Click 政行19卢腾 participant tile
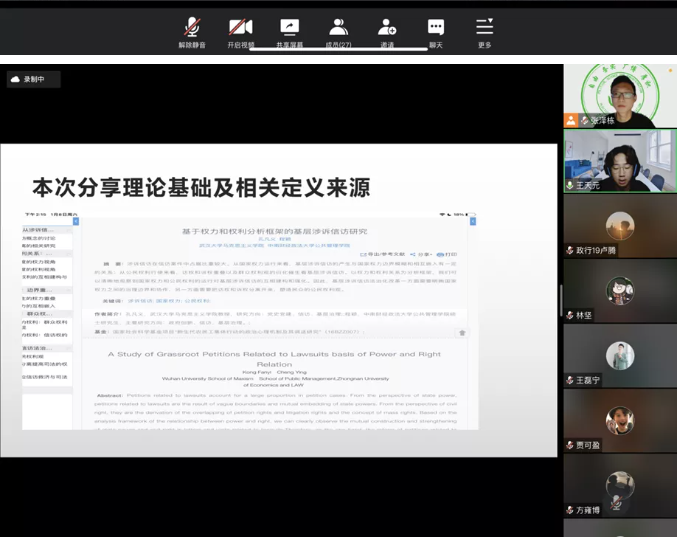681x537 pixels. (619, 226)
